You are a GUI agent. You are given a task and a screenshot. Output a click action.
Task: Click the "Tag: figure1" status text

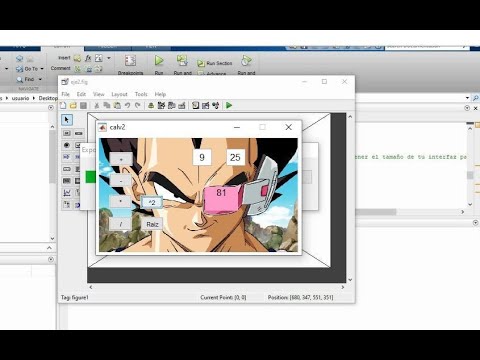coord(75,297)
